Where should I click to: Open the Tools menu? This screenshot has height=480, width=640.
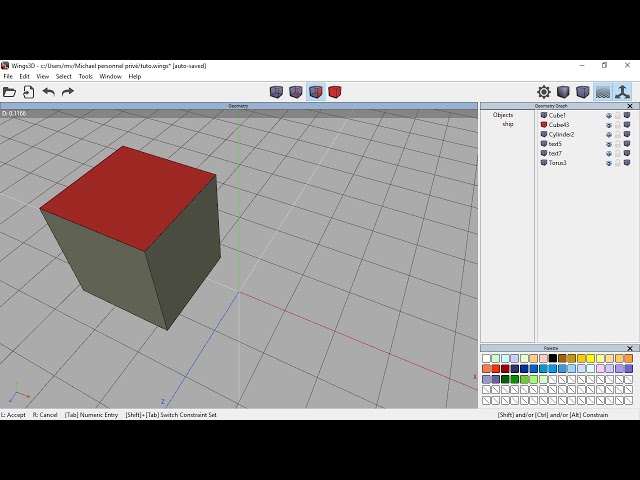[85, 76]
